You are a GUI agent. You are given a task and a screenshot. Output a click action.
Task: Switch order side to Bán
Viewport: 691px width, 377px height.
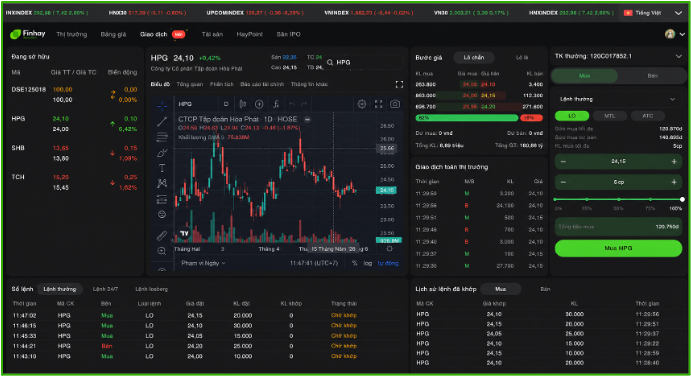(x=652, y=76)
